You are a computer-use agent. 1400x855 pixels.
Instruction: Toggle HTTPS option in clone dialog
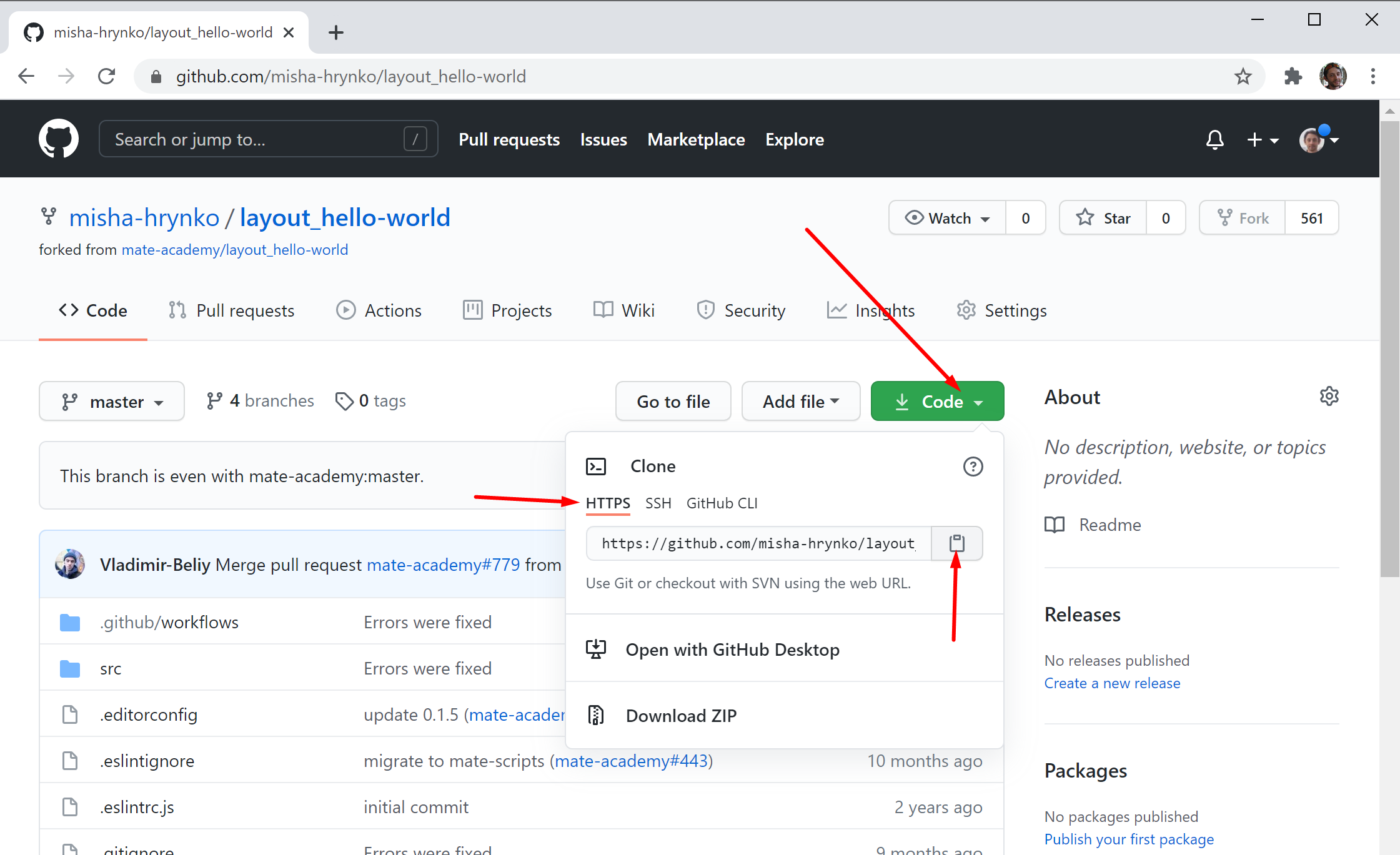click(x=608, y=502)
